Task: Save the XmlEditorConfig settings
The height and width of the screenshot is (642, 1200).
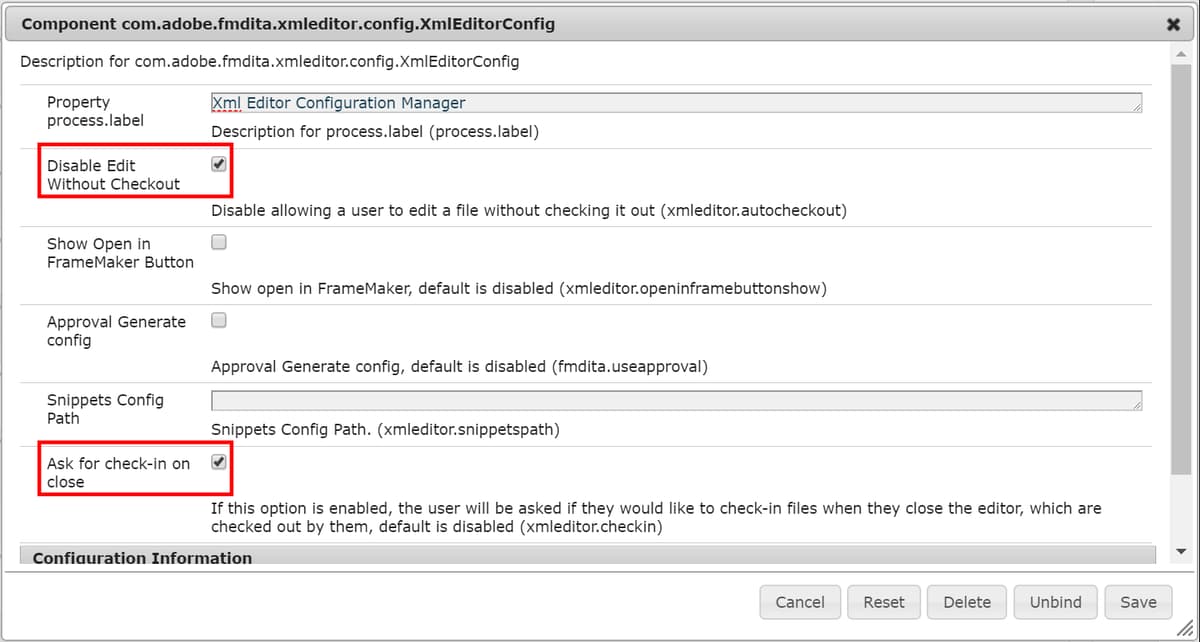Action: pos(1138,602)
